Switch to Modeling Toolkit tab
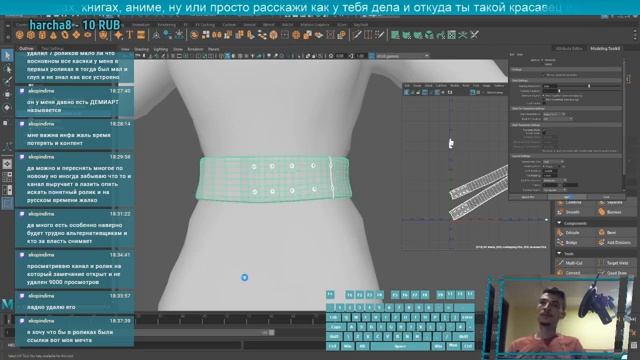 click(x=605, y=49)
